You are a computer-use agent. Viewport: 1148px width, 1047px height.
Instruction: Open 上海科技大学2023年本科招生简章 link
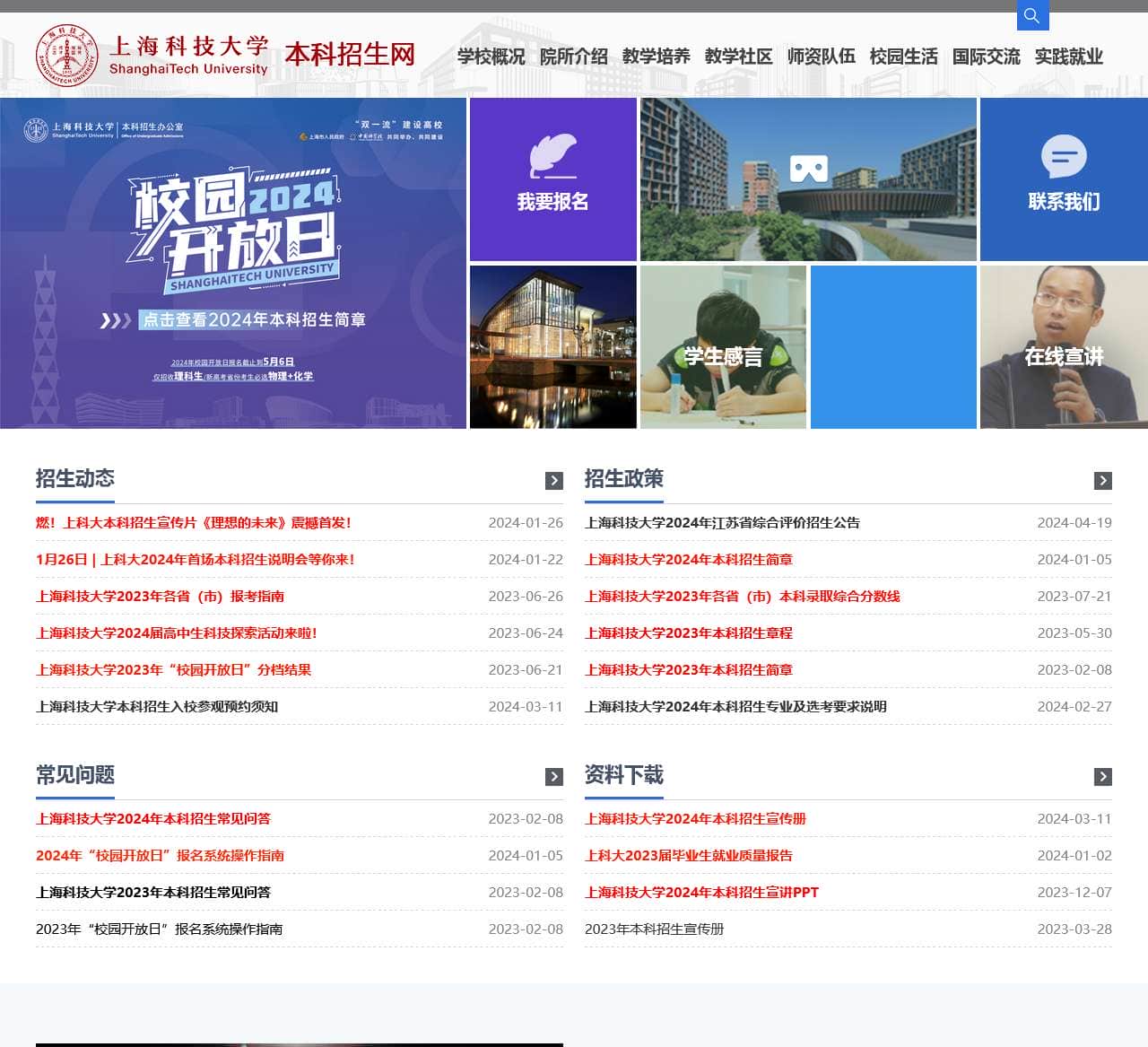click(689, 670)
